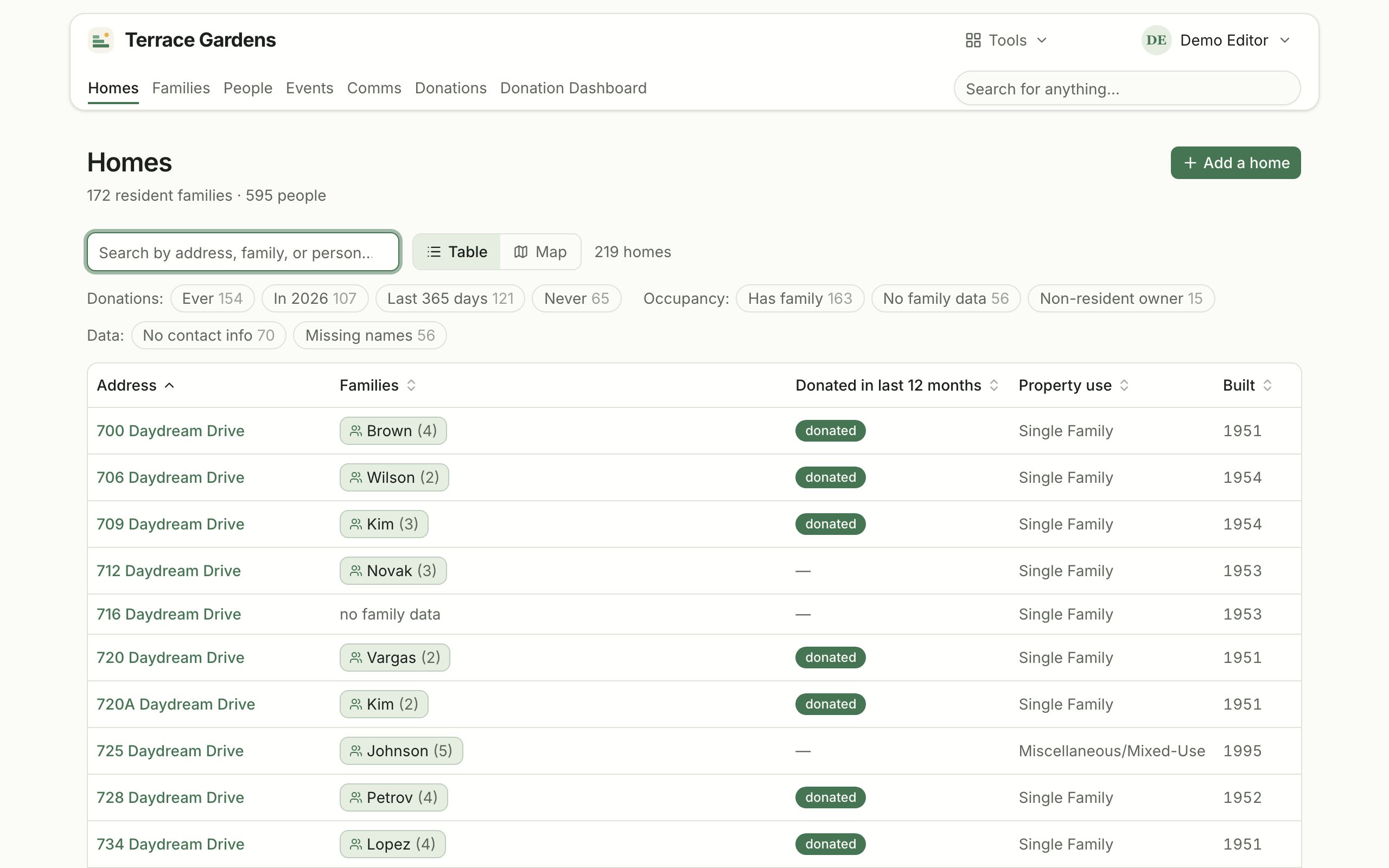Click the Search for anything field
The width and height of the screenshot is (1389, 868).
coord(1127,88)
